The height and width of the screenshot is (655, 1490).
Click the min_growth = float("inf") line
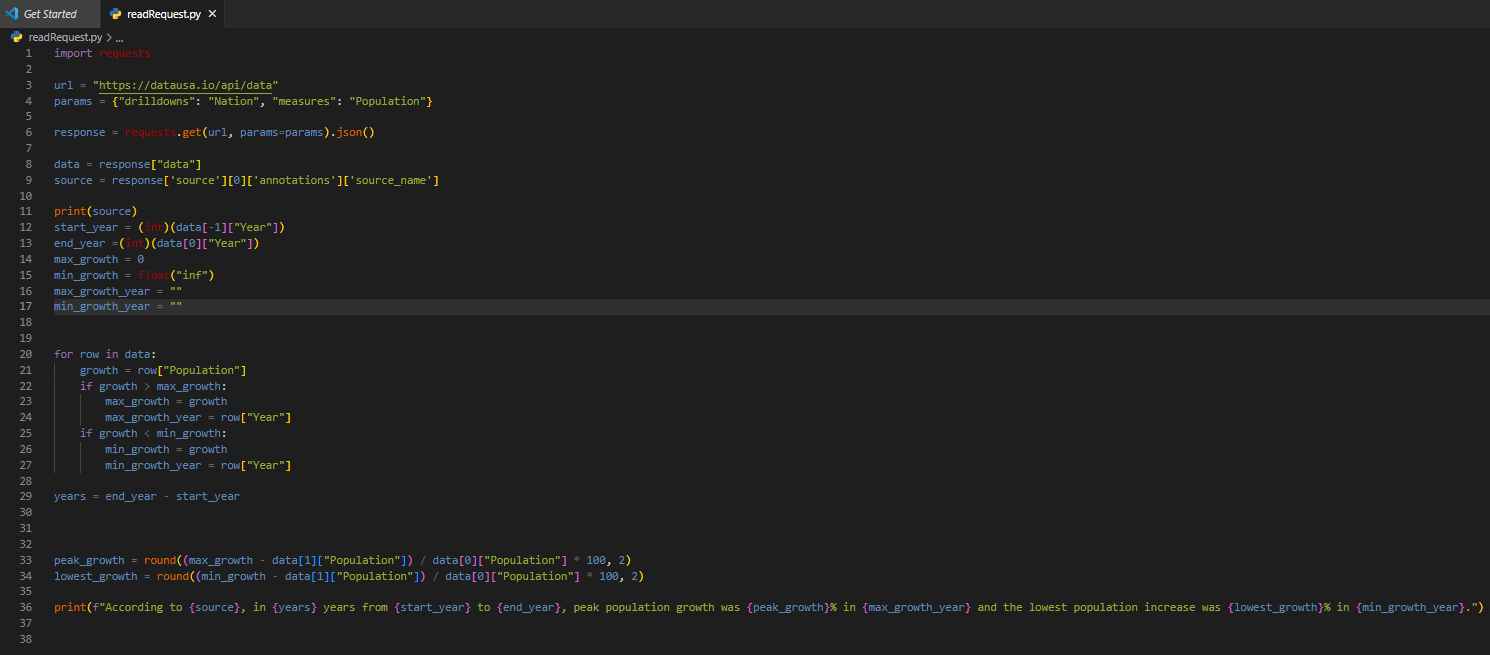(x=134, y=275)
